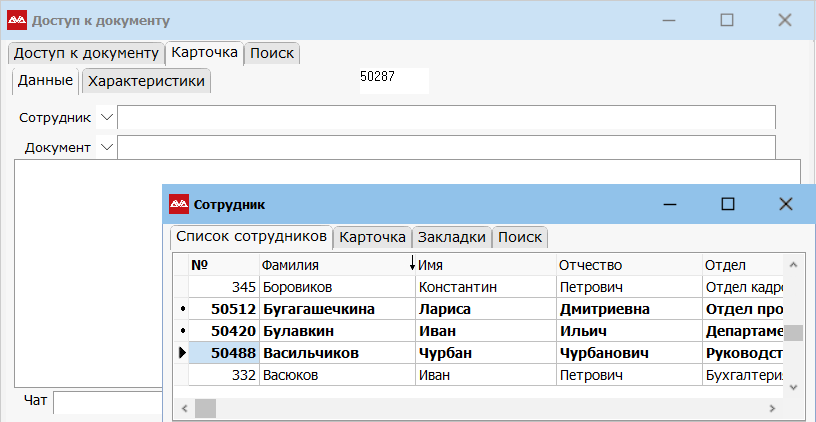This screenshot has width=816, height=422.
Task: Maximize the Сотрудник window
Action: coord(728,204)
